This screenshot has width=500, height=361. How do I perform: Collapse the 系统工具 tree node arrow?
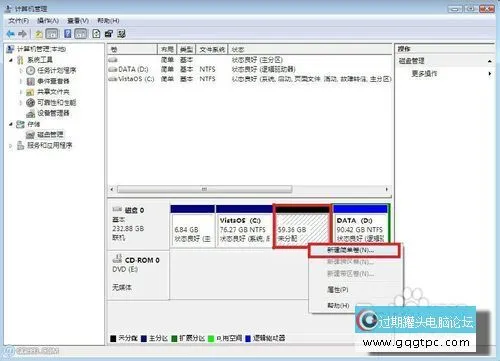pos(11,60)
